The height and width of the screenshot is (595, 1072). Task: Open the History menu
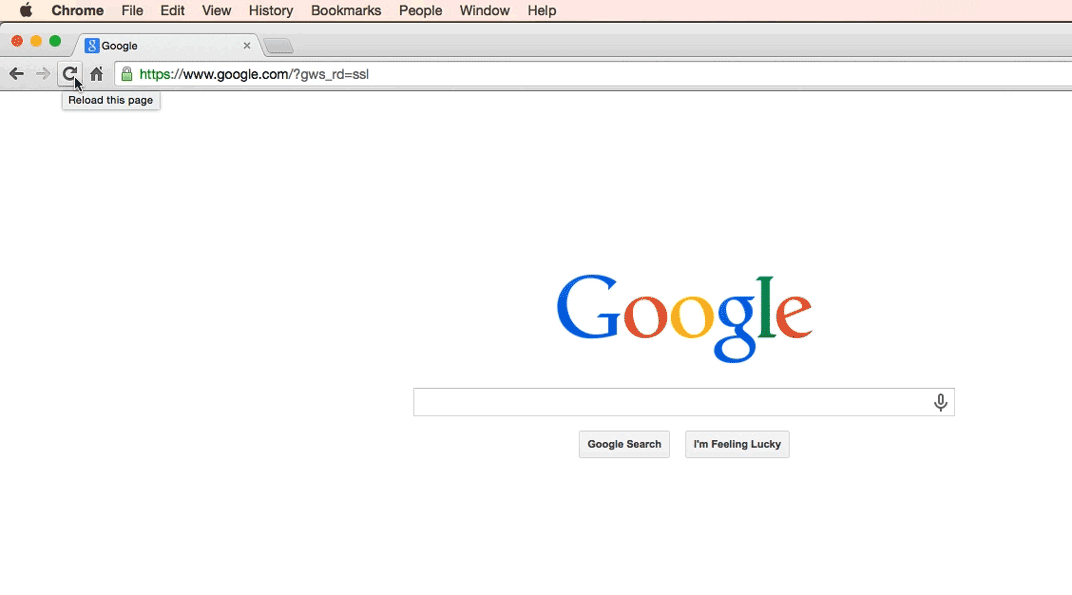point(271,10)
